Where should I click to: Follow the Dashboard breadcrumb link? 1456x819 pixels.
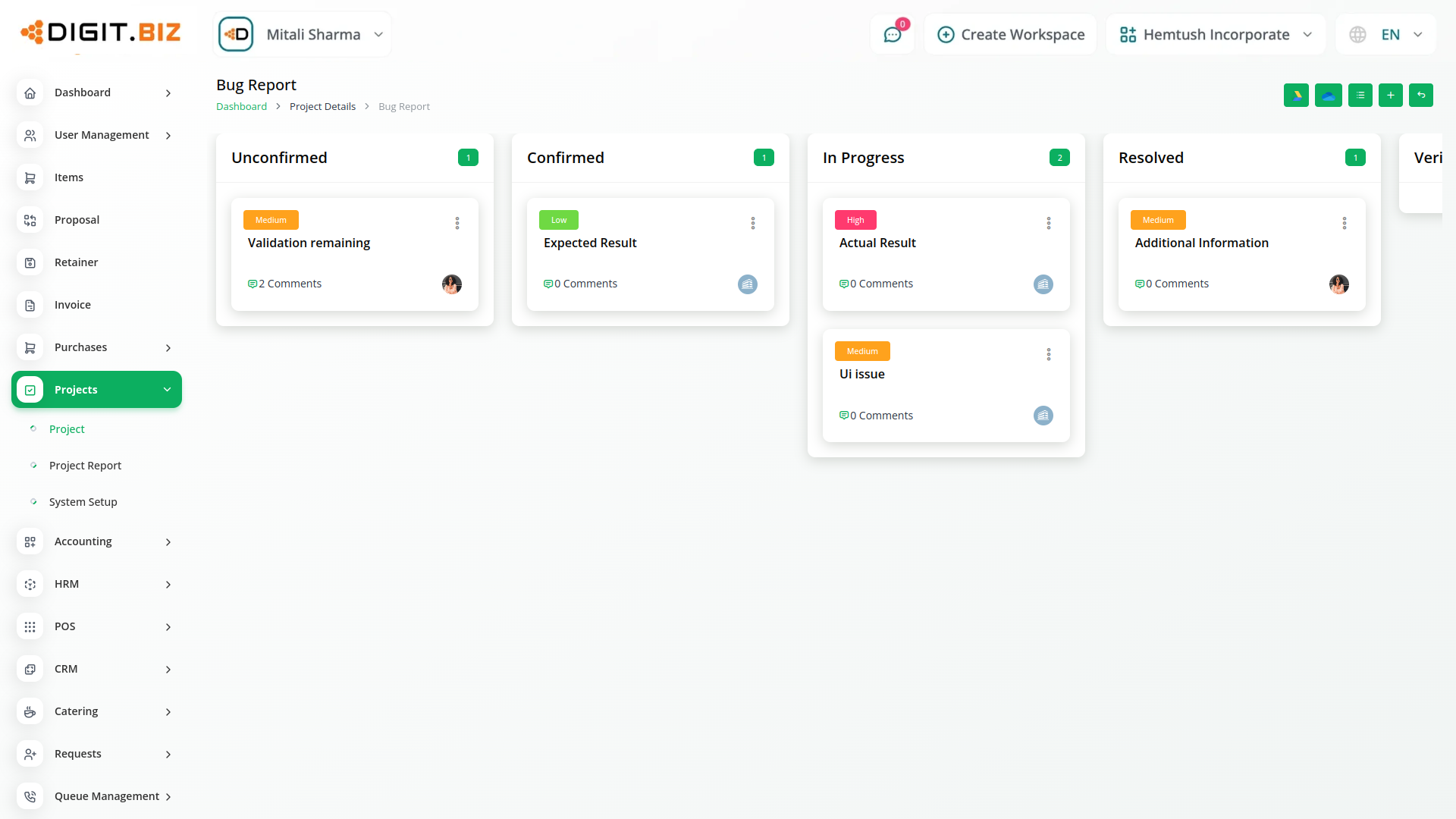click(241, 107)
